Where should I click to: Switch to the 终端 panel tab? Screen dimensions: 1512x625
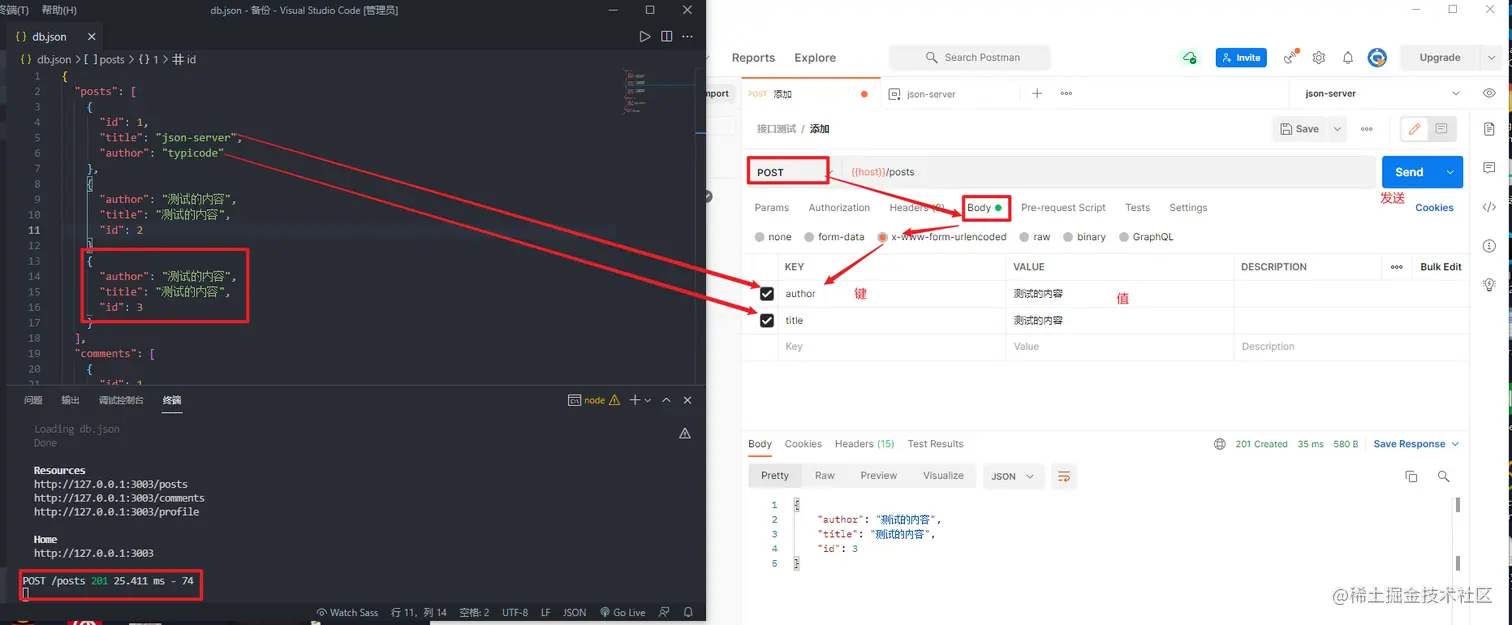pos(172,400)
